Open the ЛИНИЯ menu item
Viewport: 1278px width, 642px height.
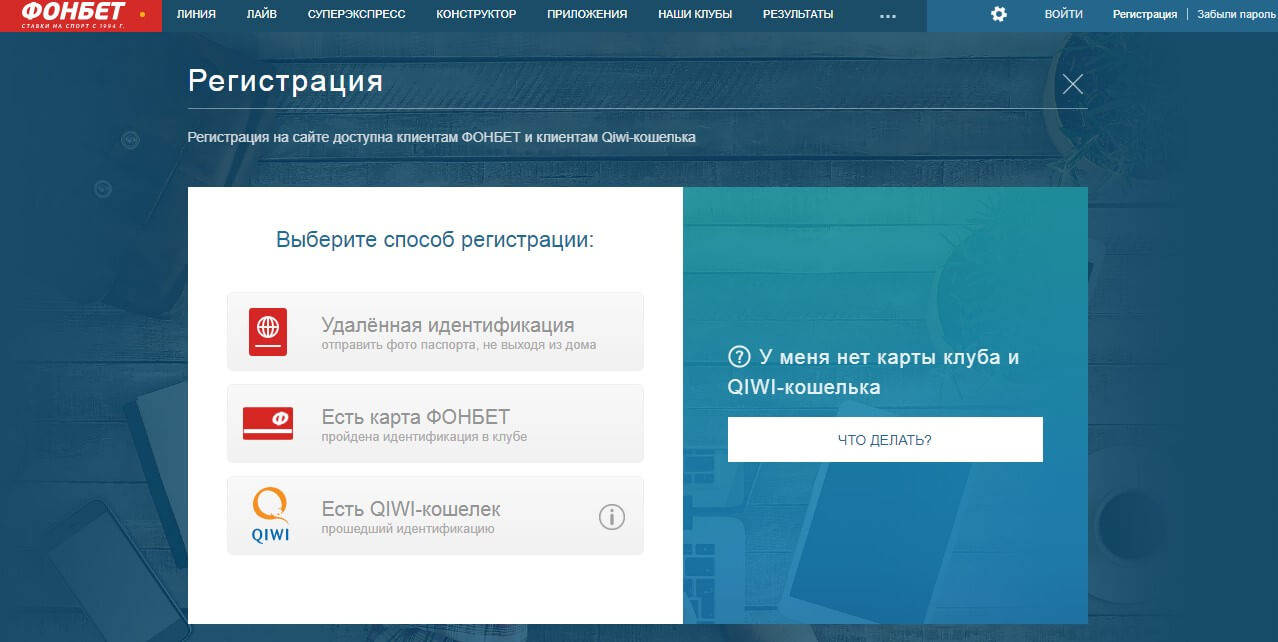196,15
